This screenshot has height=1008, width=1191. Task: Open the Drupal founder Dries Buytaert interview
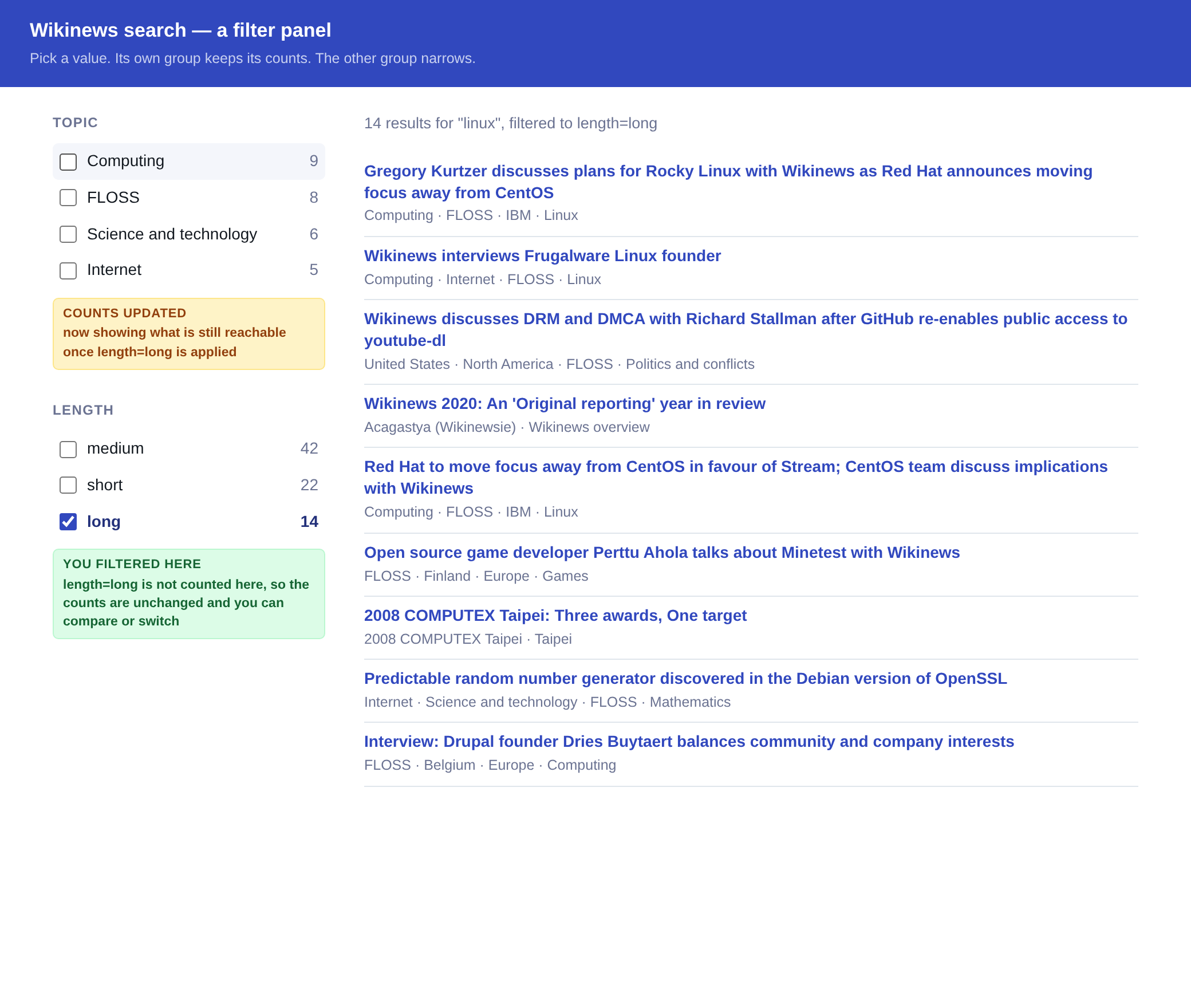(x=689, y=742)
